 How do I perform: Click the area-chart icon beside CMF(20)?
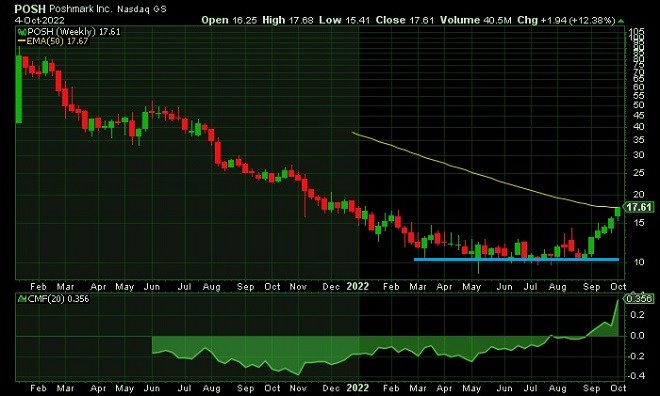pos(22,299)
